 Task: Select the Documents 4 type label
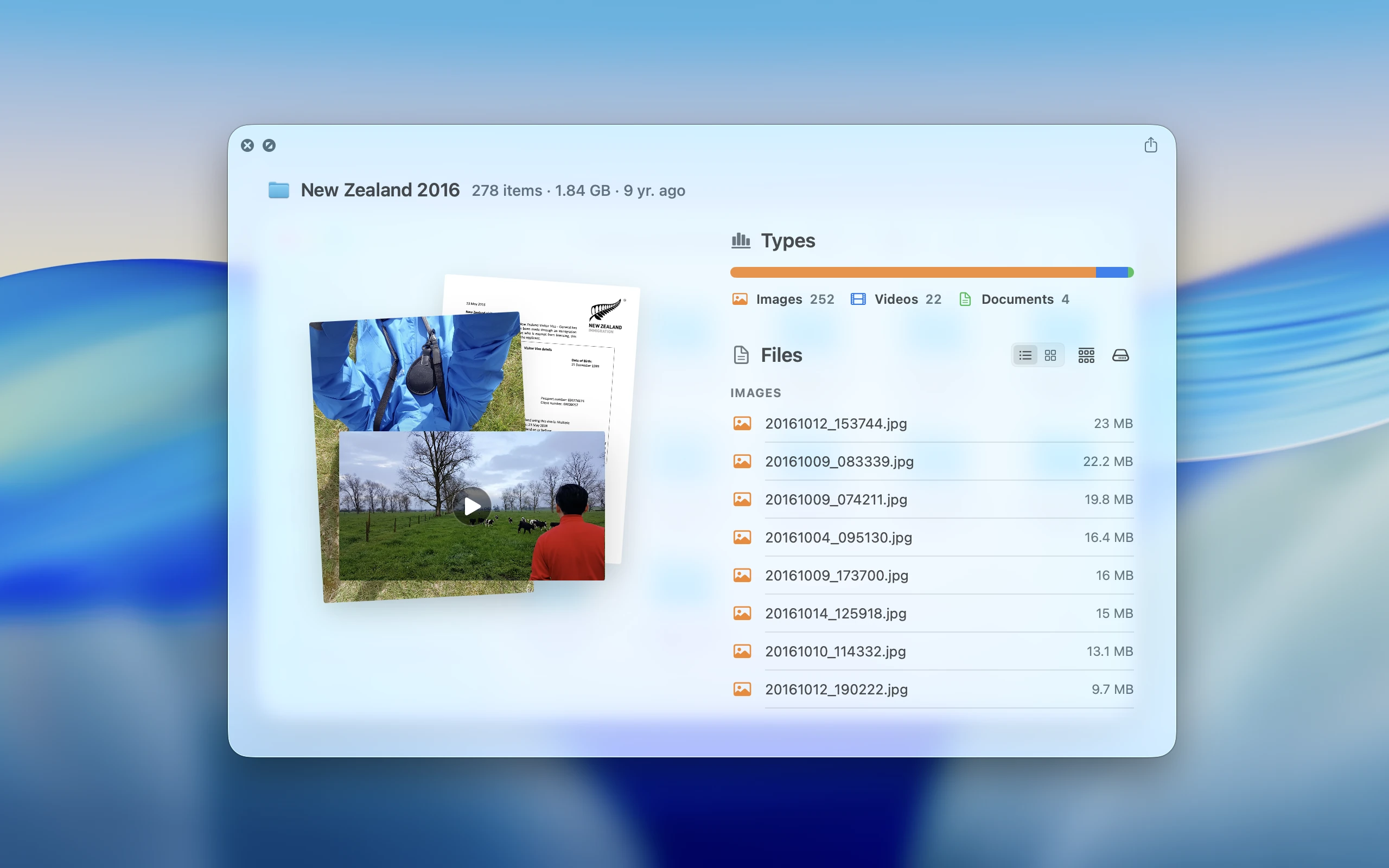[x=1025, y=299]
